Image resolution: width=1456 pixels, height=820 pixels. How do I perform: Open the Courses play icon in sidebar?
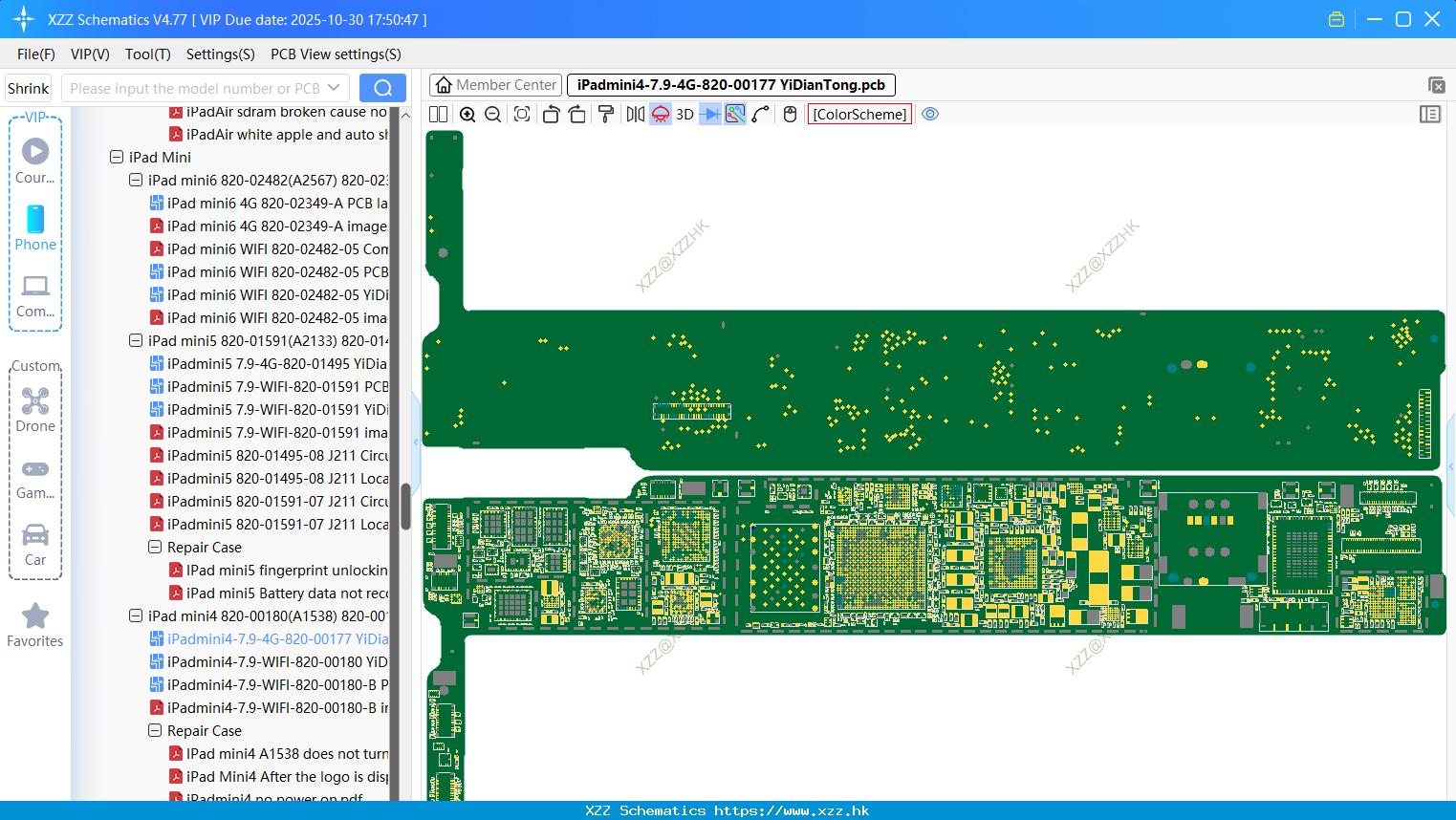click(35, 161)
